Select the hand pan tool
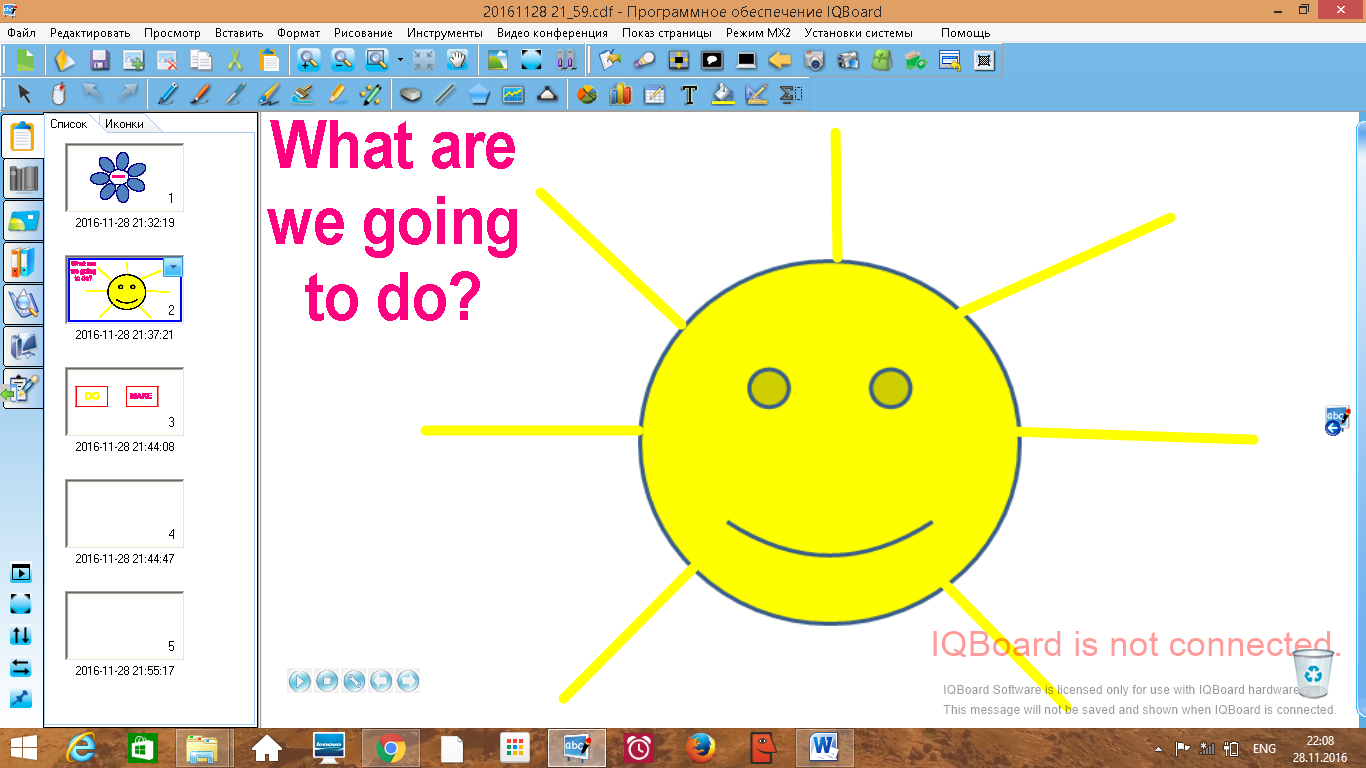Viewport: 1366px width, 768px height. coord(457,60)
